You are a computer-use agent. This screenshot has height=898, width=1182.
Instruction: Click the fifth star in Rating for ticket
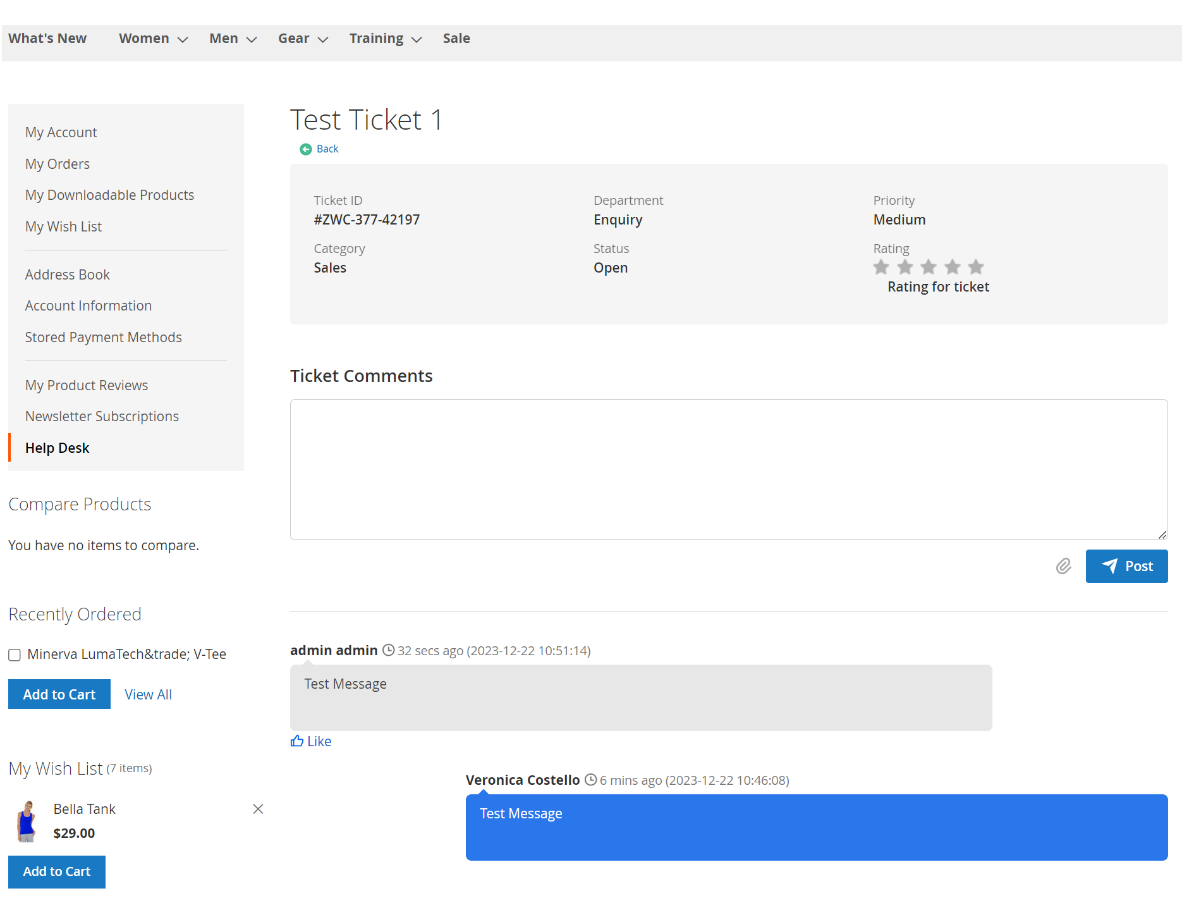975,266
